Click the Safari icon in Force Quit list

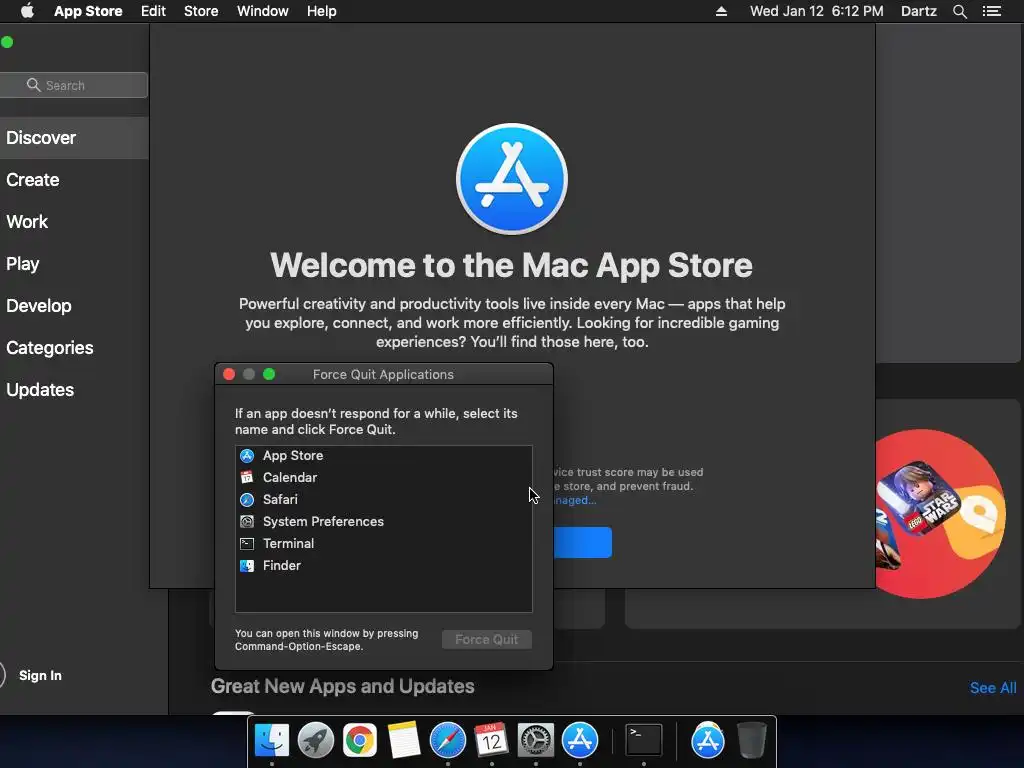coord(247,500)
